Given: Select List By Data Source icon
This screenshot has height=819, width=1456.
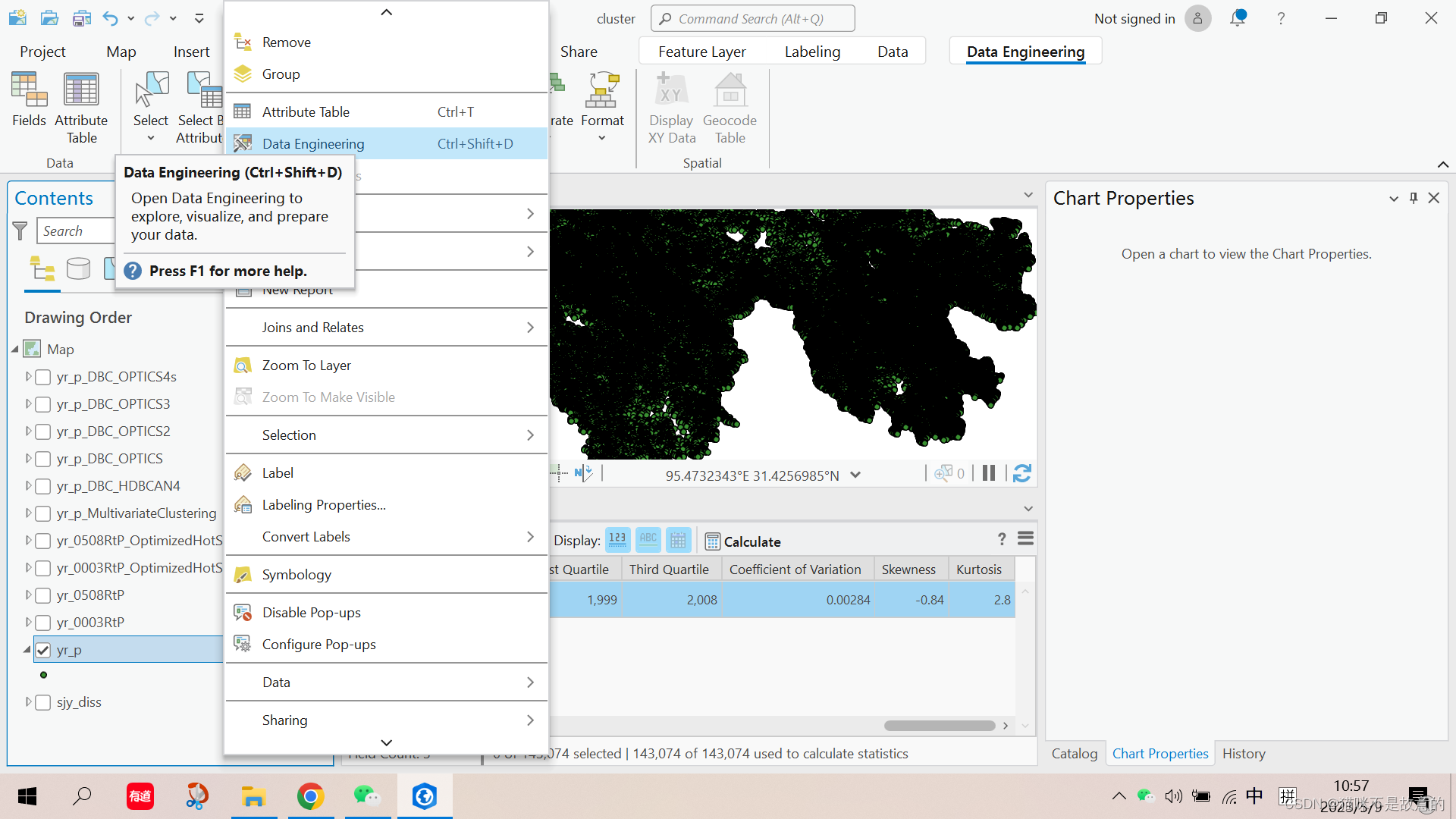Looking at the screenshot, I should tap(78, 268).
